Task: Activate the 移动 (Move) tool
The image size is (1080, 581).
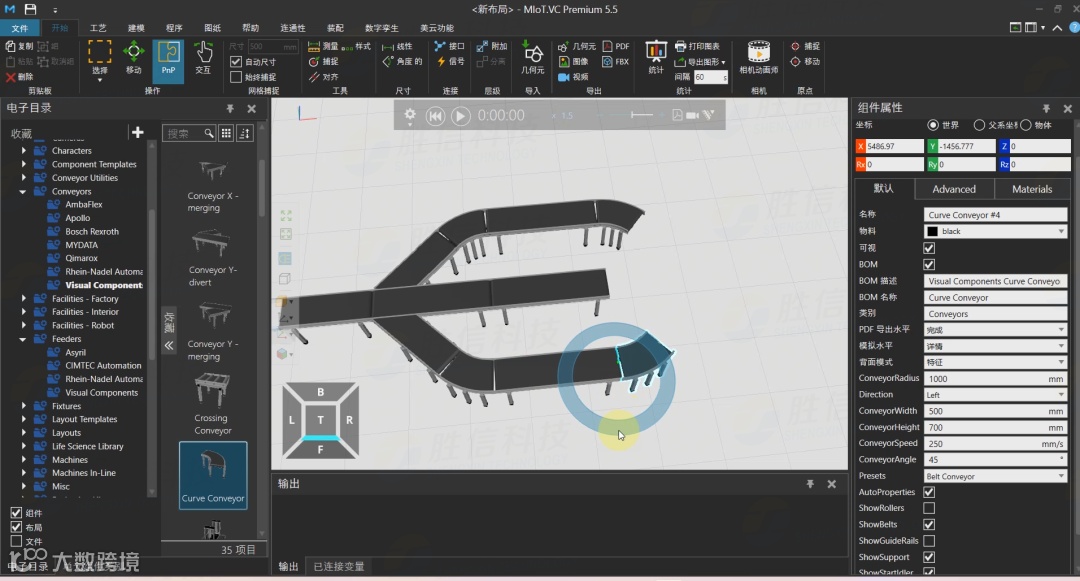Action: click(134, 57)
